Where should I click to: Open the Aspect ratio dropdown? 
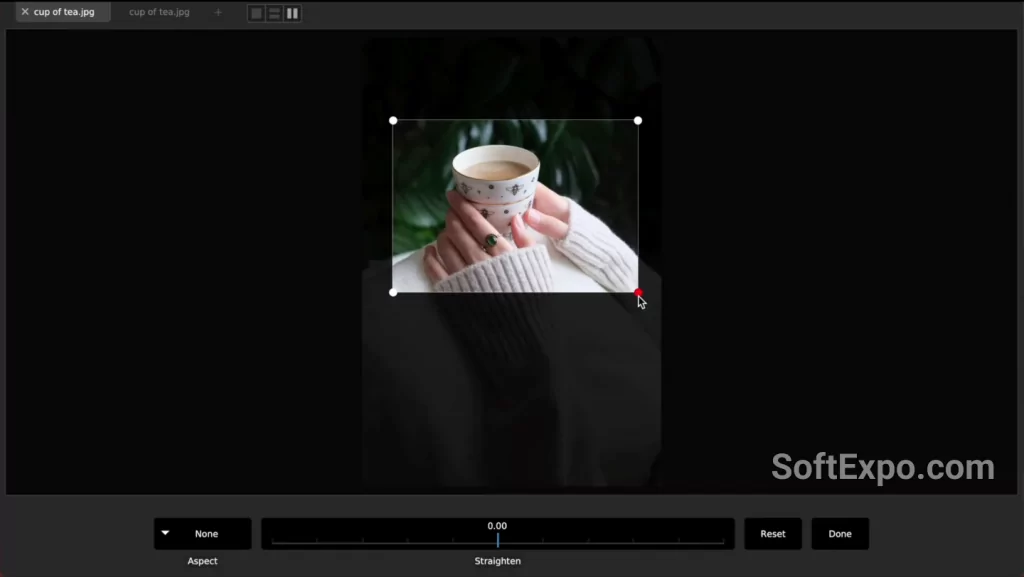(202, 533)
